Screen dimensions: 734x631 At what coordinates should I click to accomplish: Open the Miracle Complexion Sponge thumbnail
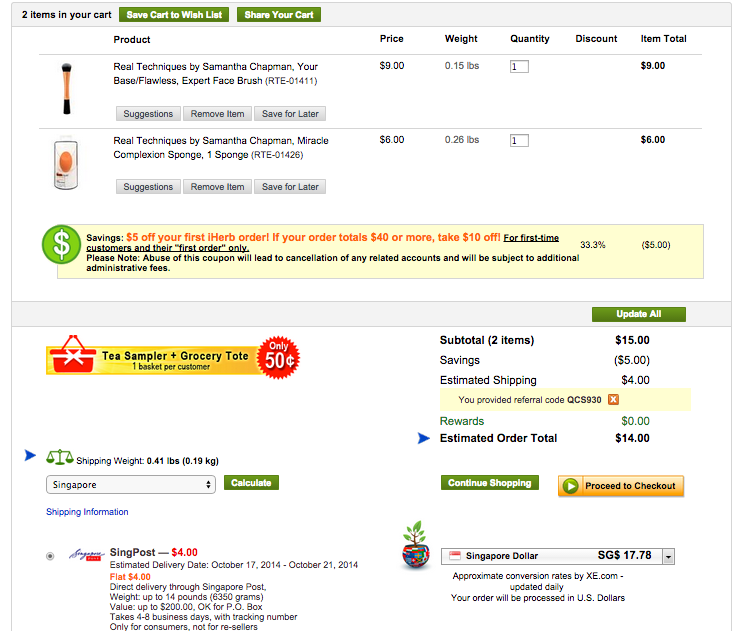pos(66,164)
